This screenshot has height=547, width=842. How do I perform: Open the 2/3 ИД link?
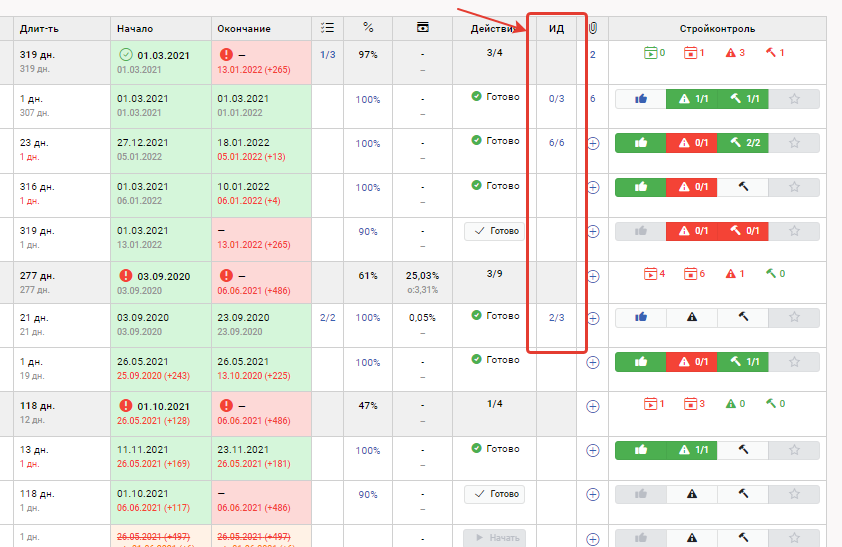(x=556, y=317)
